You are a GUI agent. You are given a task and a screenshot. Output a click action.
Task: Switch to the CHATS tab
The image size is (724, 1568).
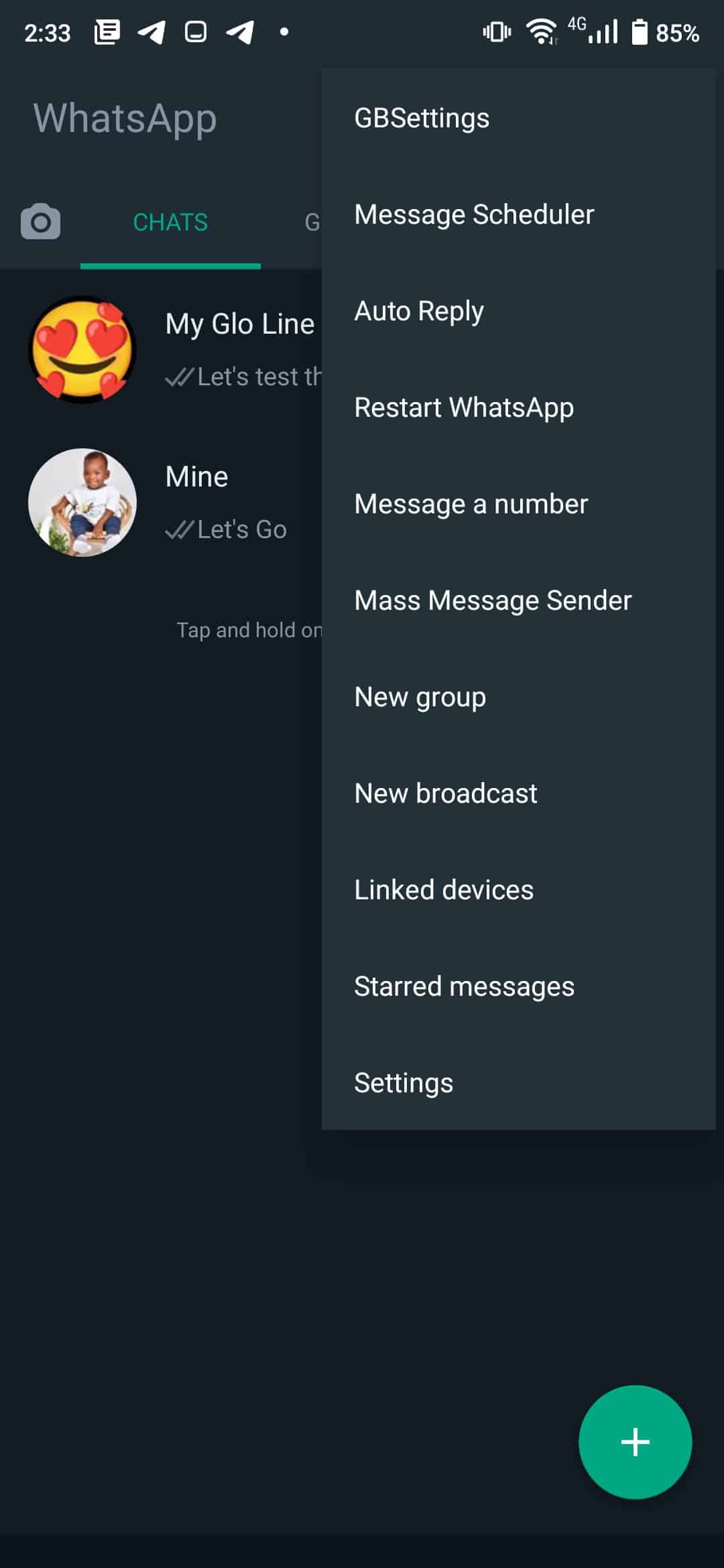(x=170, y=222)
